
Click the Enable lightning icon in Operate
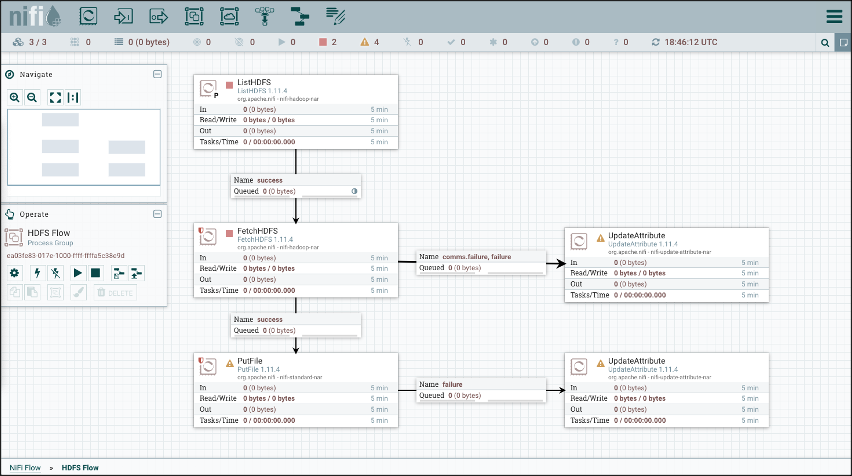[x=37, y=273]
